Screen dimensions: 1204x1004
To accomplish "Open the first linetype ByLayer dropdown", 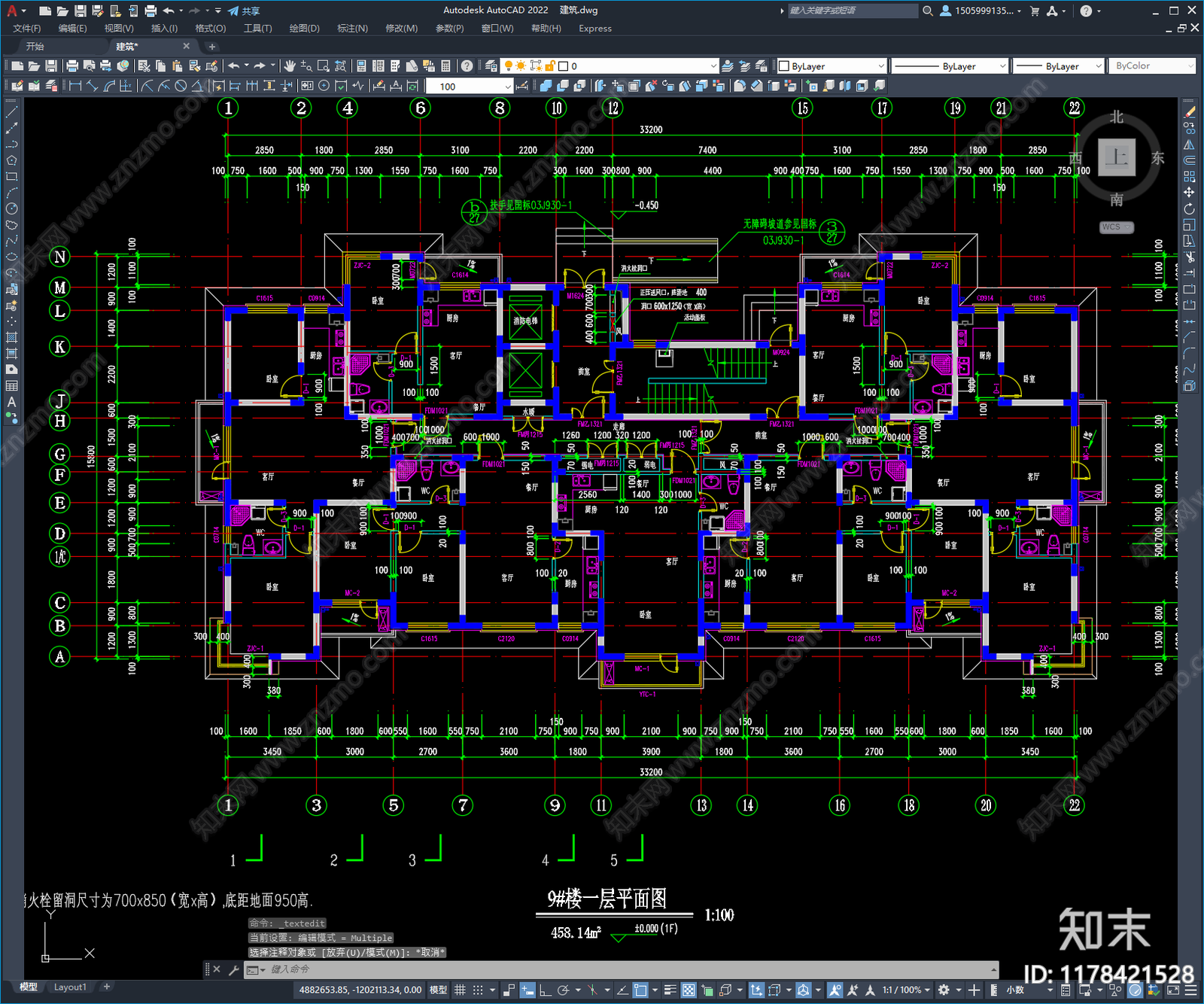I will click(x=949, y=66).
